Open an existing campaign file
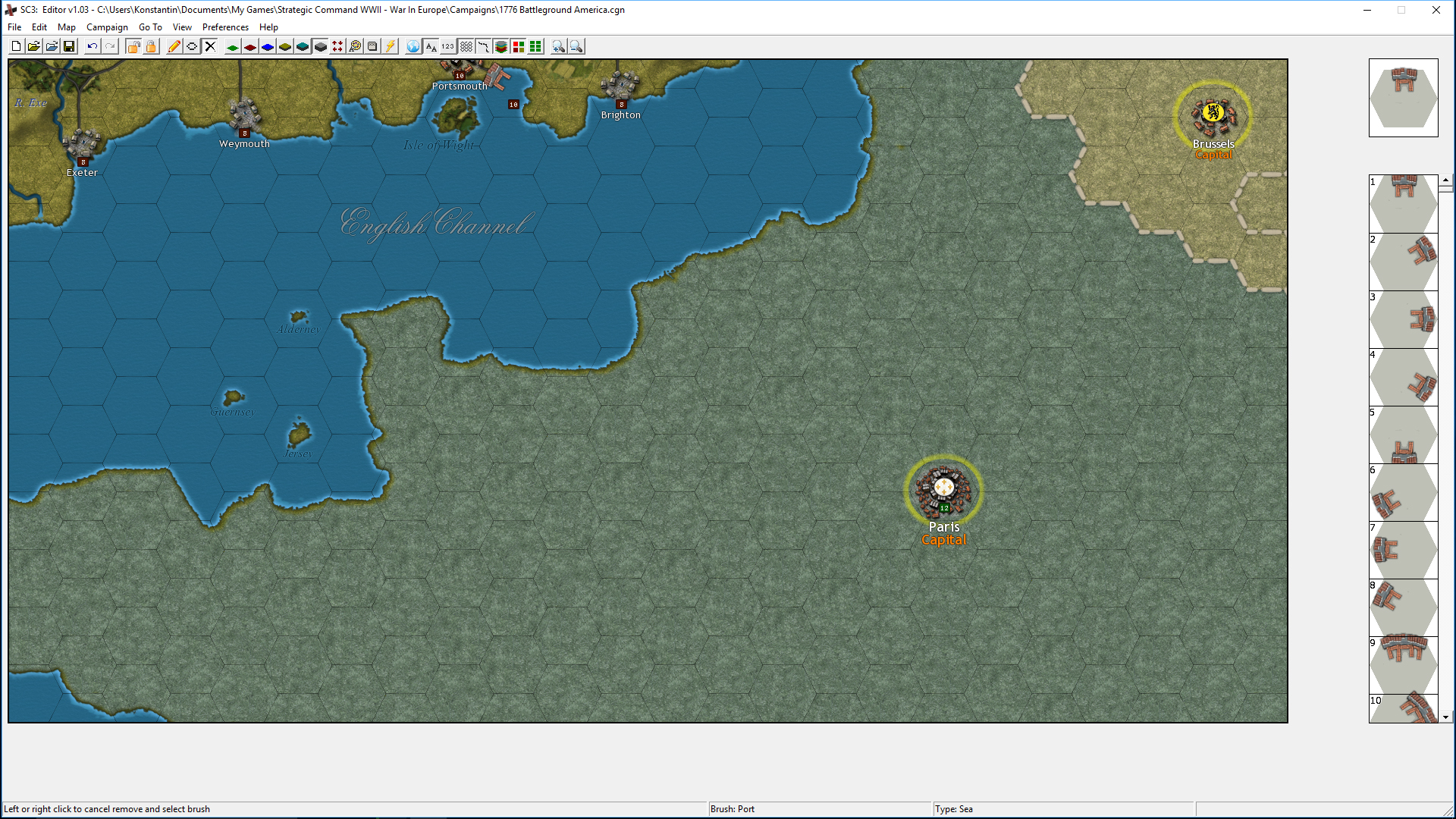Image resolution: width=1456 pixels, height=819 pixels. [x=33, y=46]
